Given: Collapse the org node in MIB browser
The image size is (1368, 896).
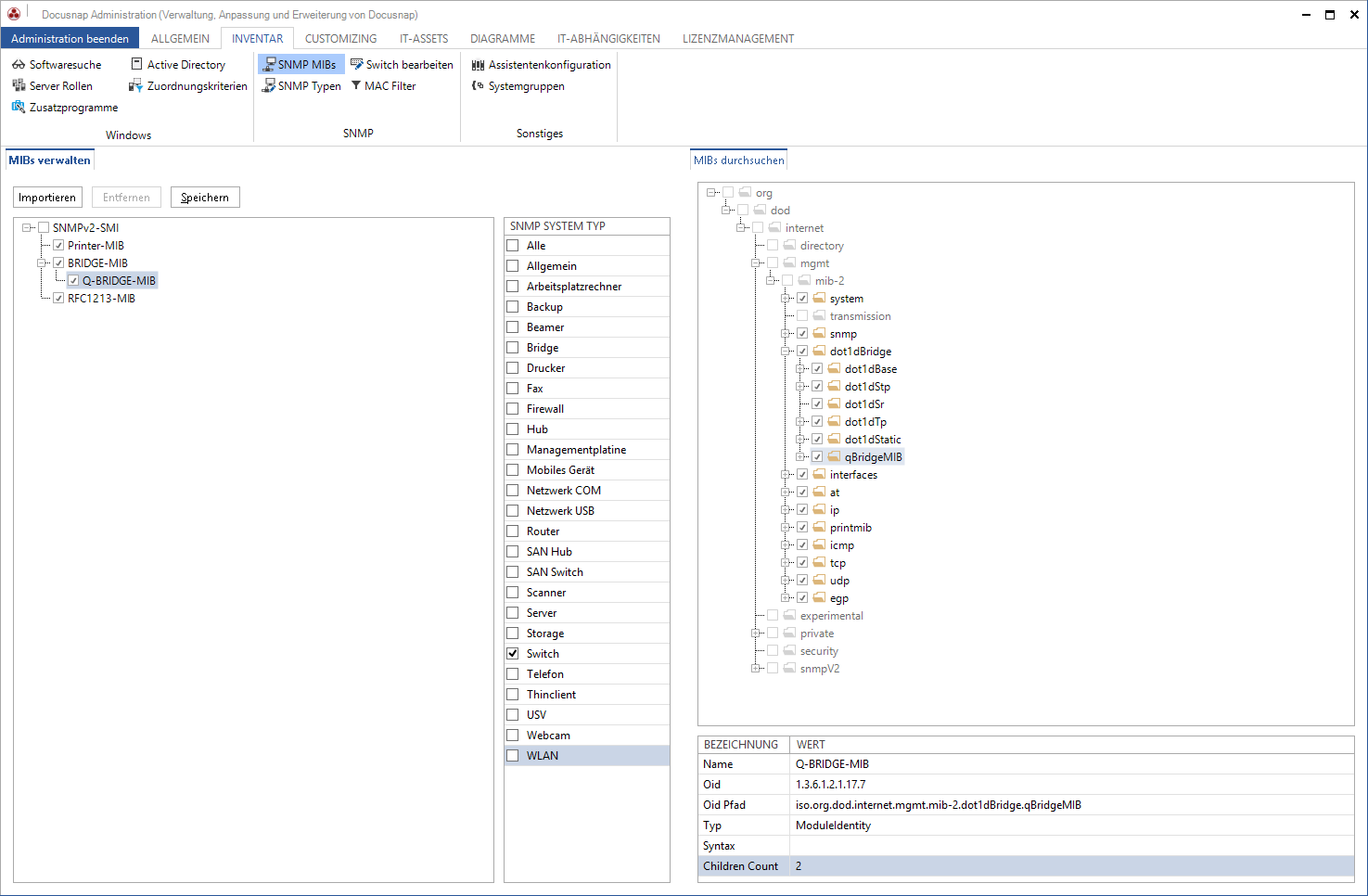Looking at the screenshot, I should pyautogui.click(x=712, y=193).
